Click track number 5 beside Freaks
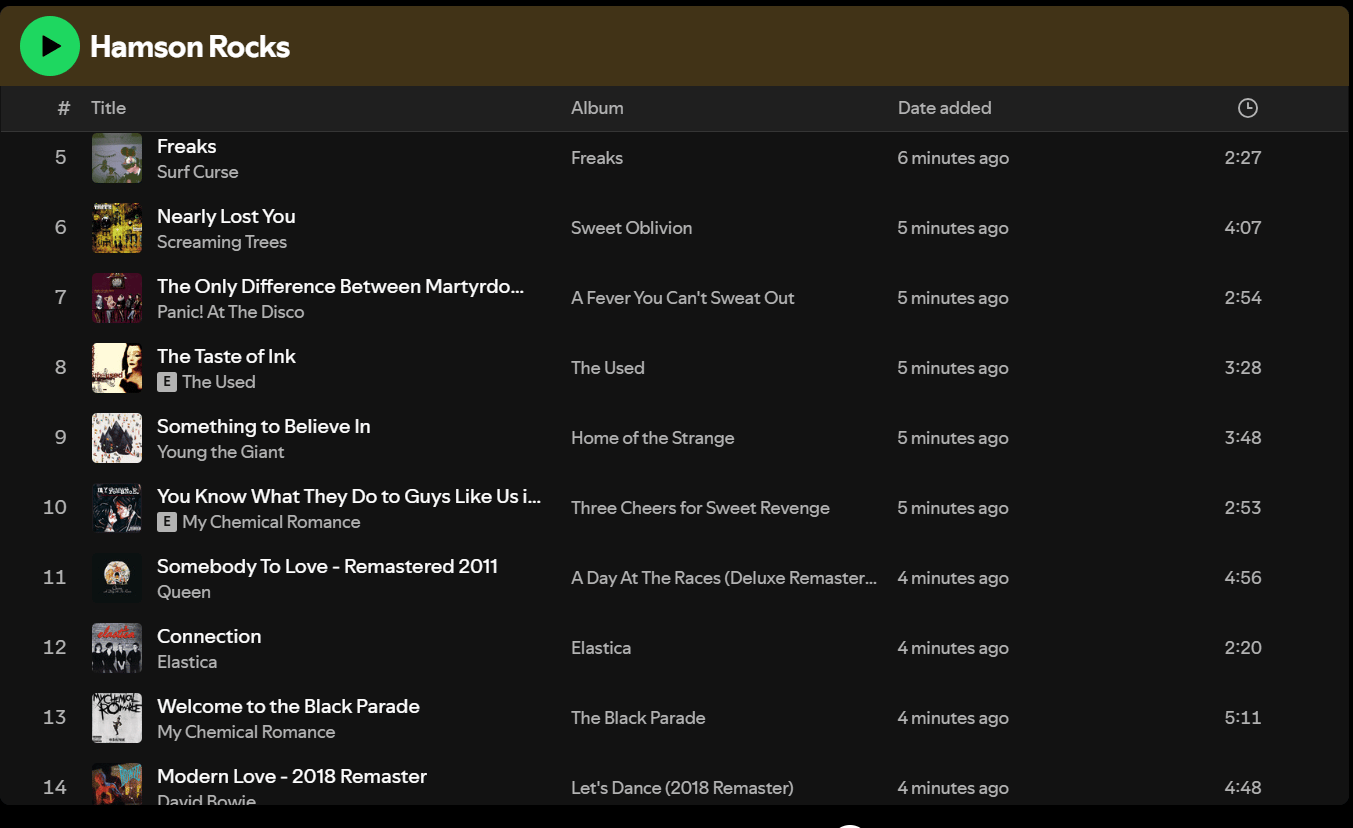The width and height of the screenshot is (1353, 828). coord(61,158)
